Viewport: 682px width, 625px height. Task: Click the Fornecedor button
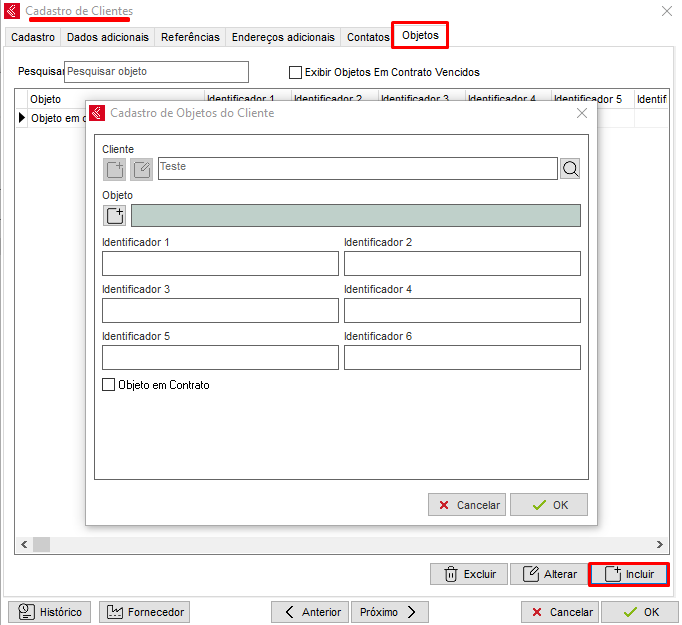(x=145, y=612)
